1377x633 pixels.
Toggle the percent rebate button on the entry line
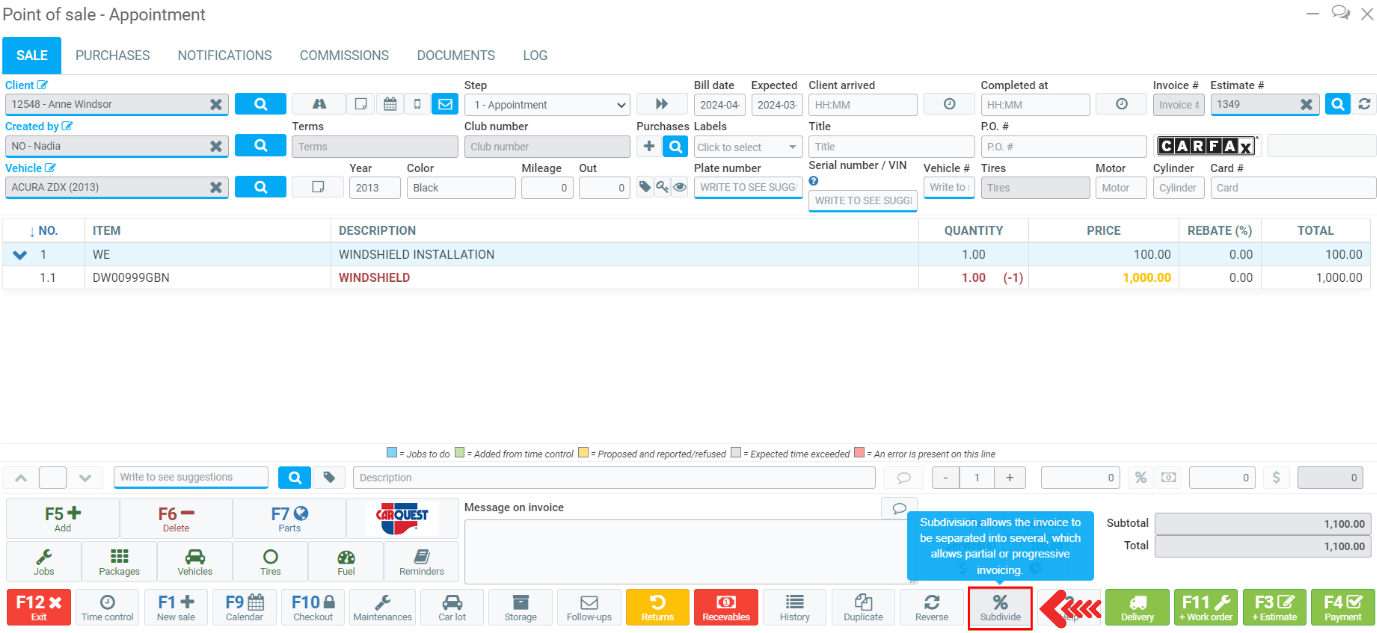click(x=1140, y=478)
